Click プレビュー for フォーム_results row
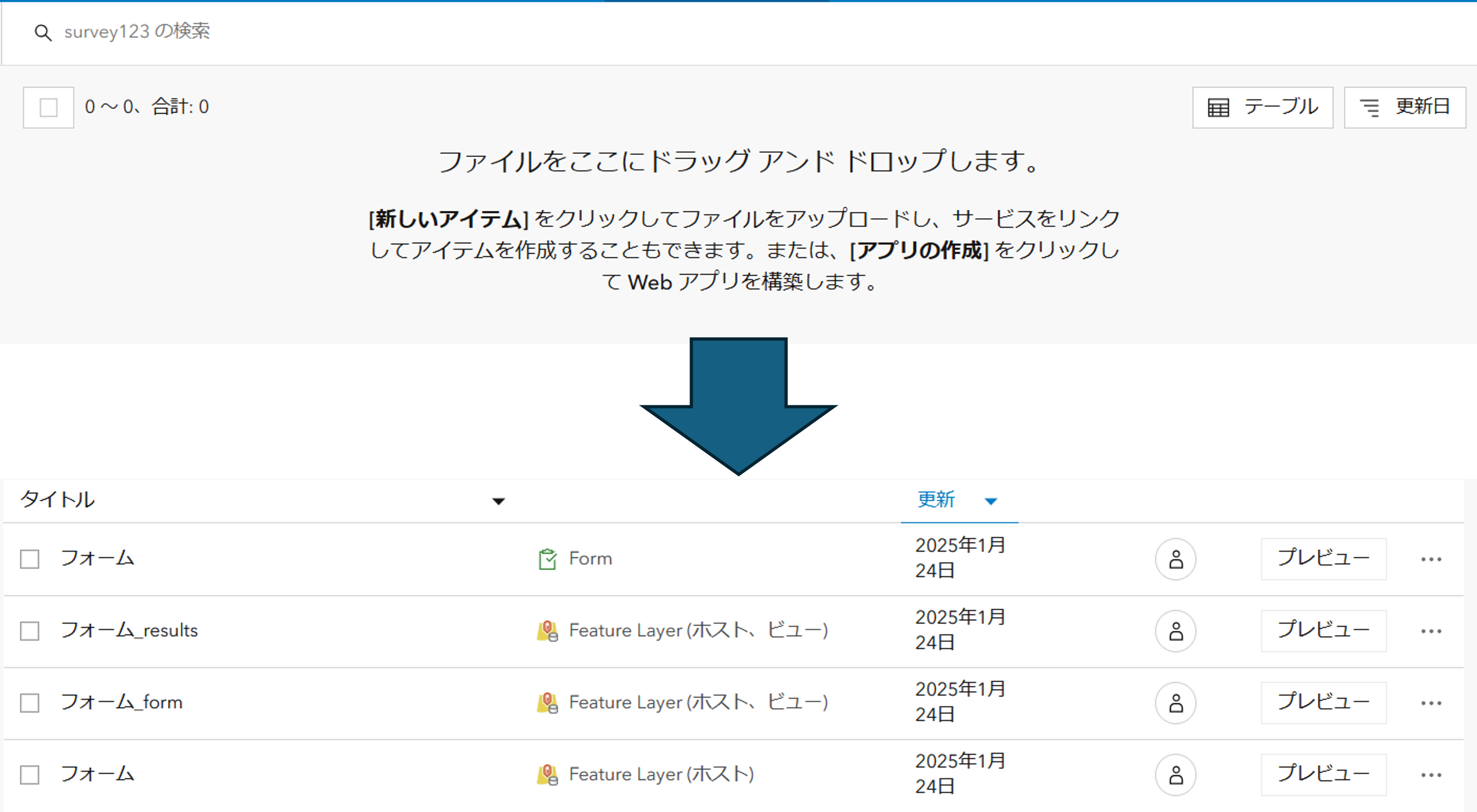Viewport: 1477px width, 812px height. [x=1323, y=631]
